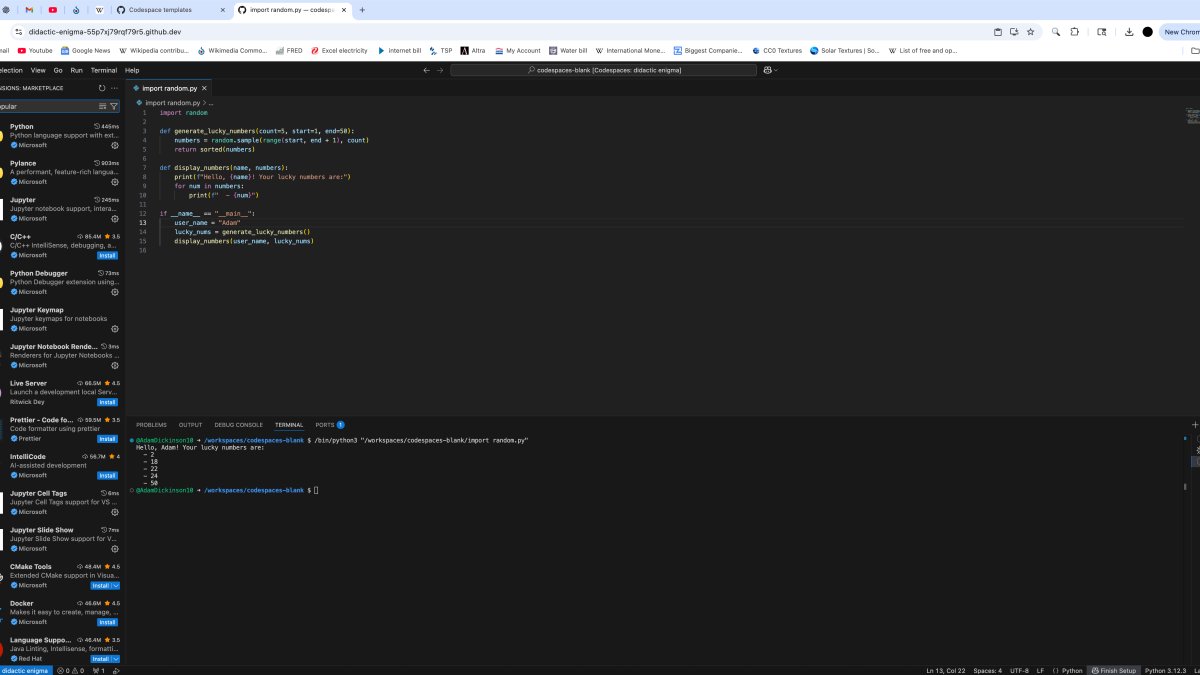Change the LF end-of-line sequence
The width and height of the screenshot is (1200, 675).
point(1040,670)
